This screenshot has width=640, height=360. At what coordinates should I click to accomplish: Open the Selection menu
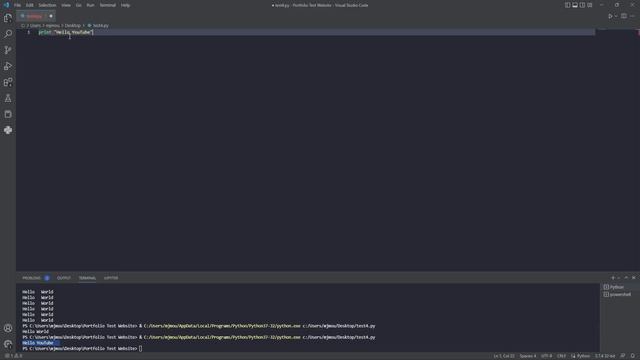point(47,5)
